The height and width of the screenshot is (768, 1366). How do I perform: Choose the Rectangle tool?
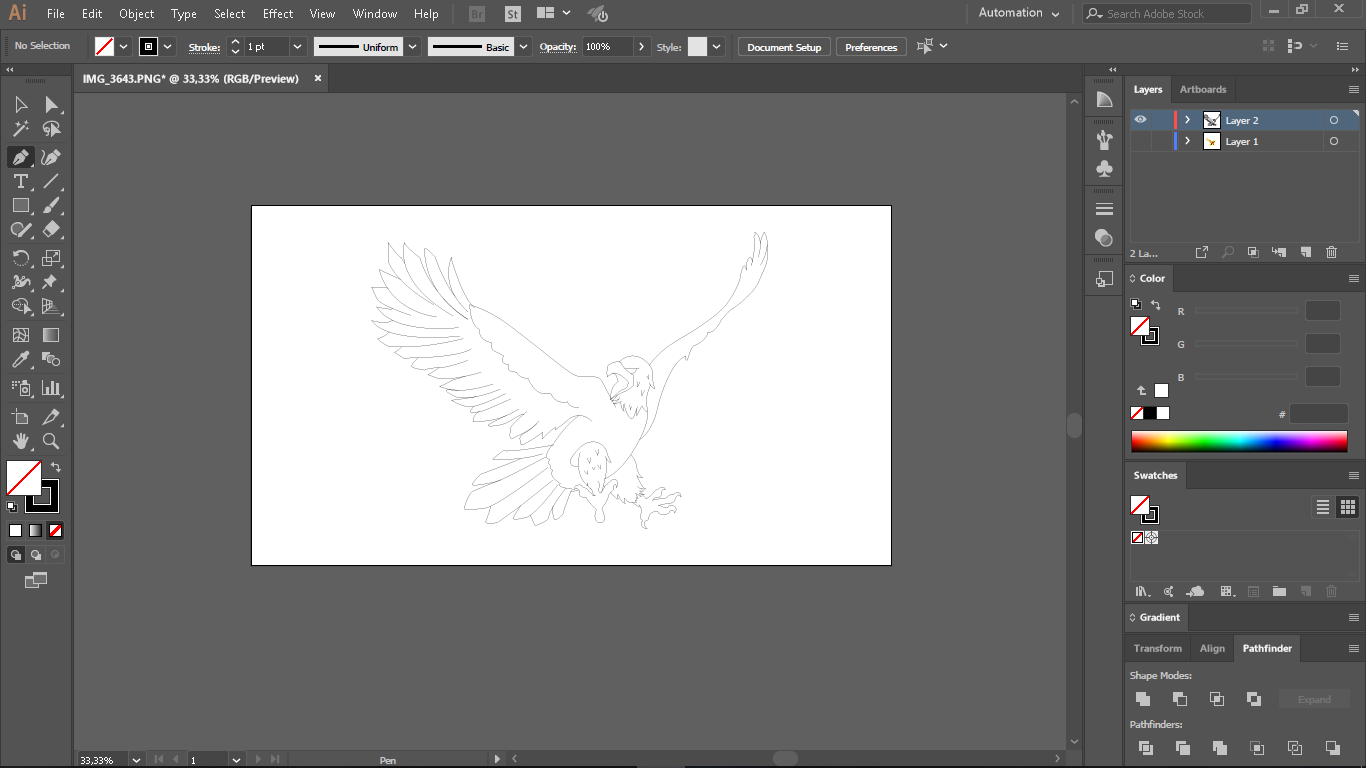pyautogui.click(x=20, y=205)
